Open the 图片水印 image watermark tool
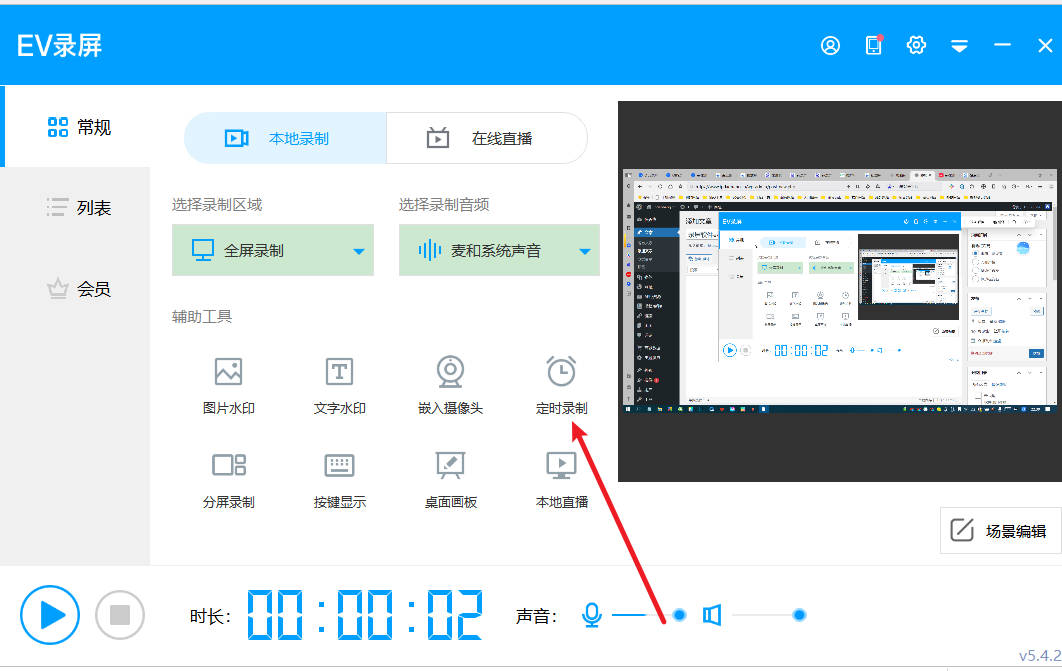 228,384
